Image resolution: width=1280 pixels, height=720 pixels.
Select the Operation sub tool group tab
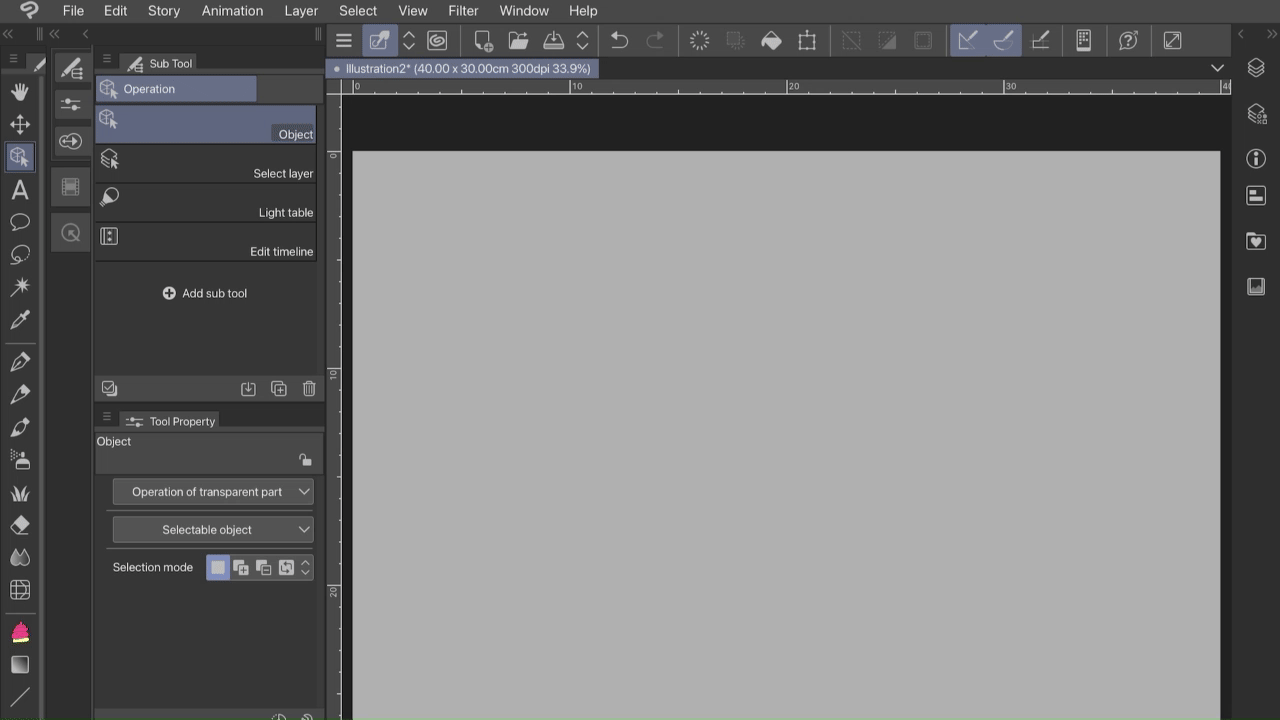click(x=176, y=89)
